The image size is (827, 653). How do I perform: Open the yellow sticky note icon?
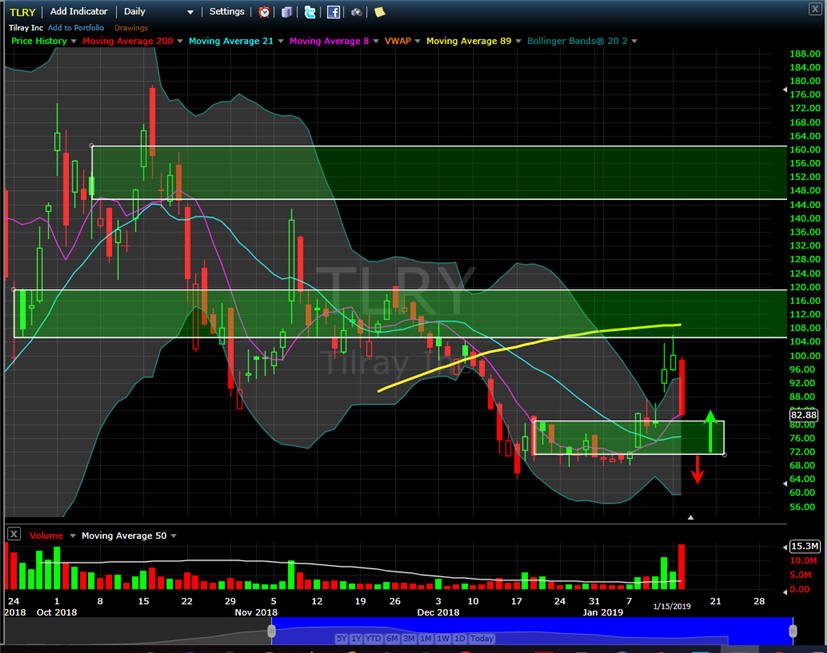(380, 12)
